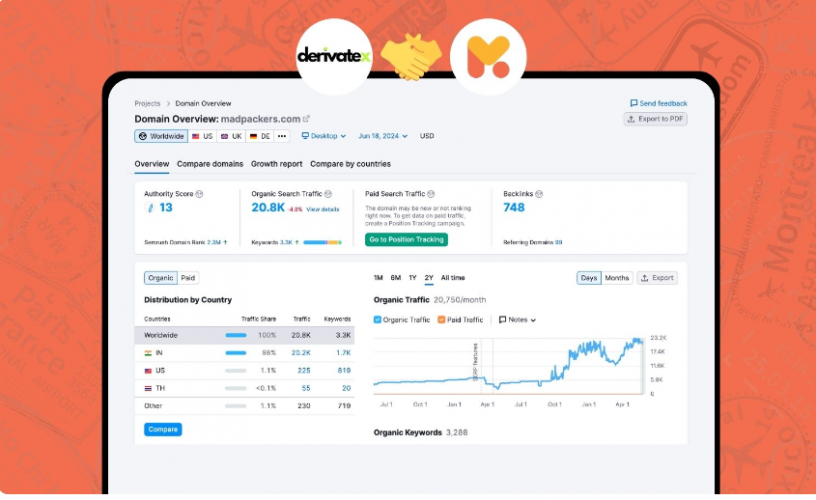Switch distribution to Paid

click(188, 278)
